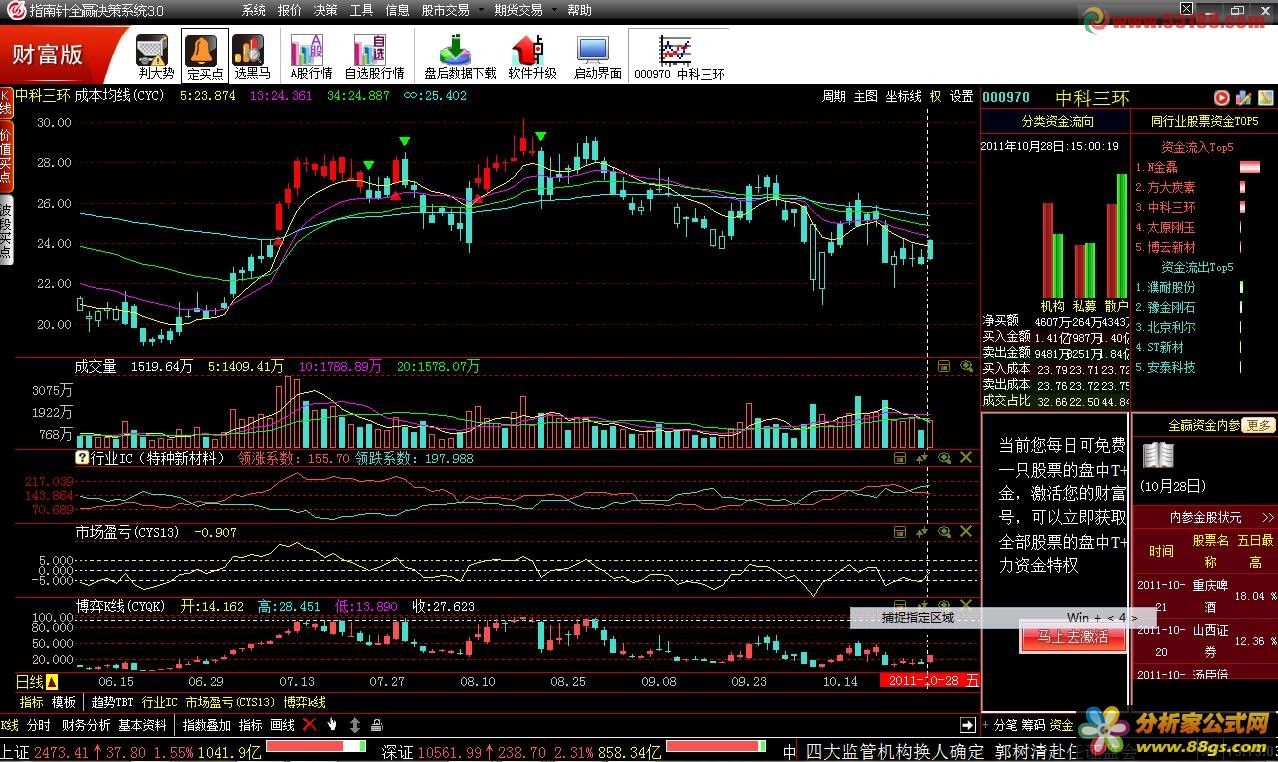Click 马上去激活 activation button

click(1073, 636)
